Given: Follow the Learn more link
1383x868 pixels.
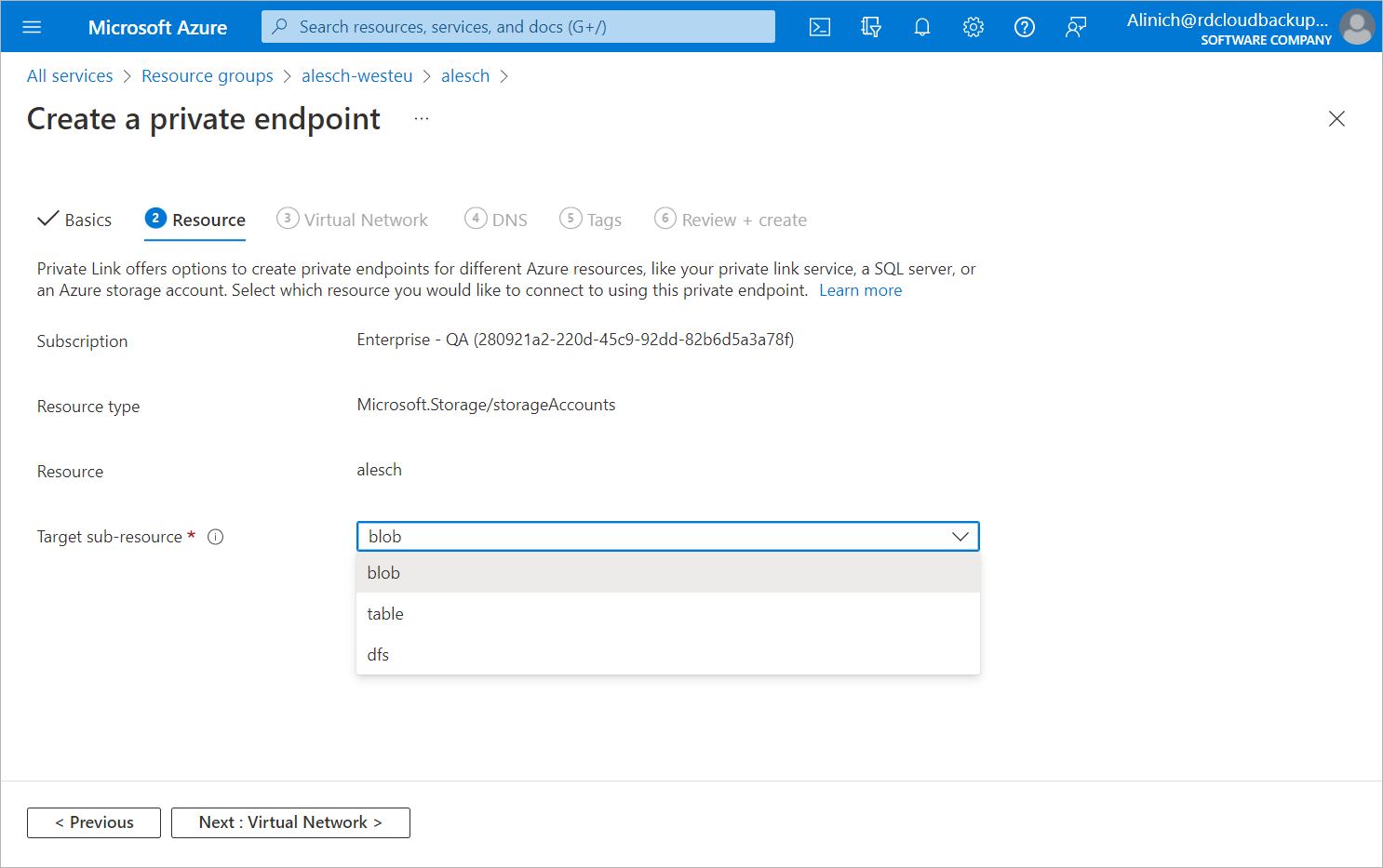Looking at the screenshot, I should (x=860, y=290).
